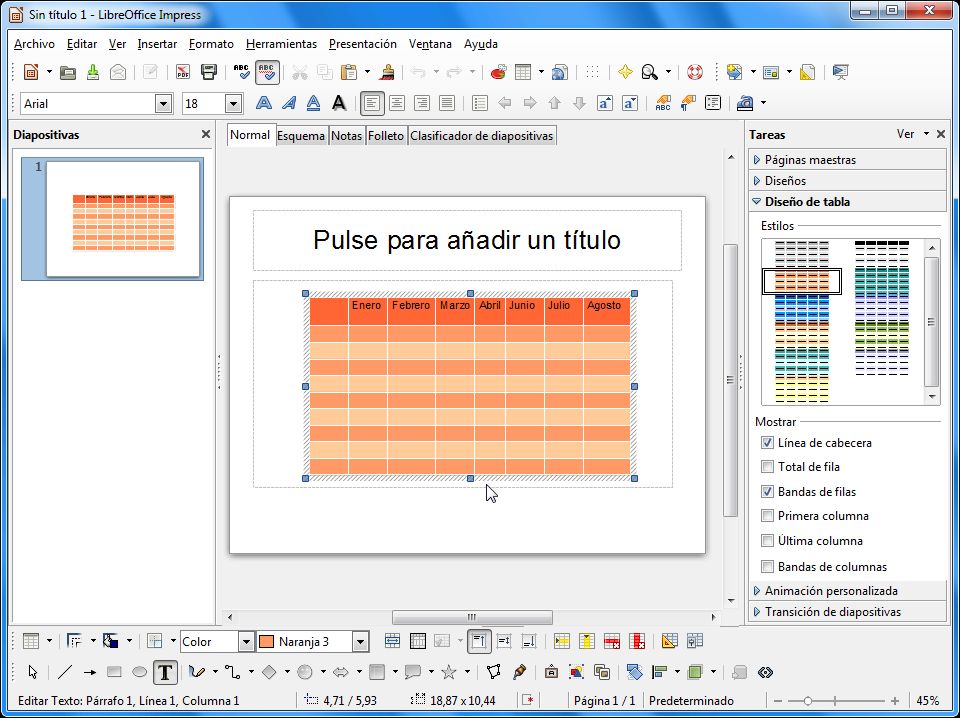The width and height of the screenshot is (960, 718).
Task: Export directly to PDF using the toolbar icon
Action: [x=181, y=72]
